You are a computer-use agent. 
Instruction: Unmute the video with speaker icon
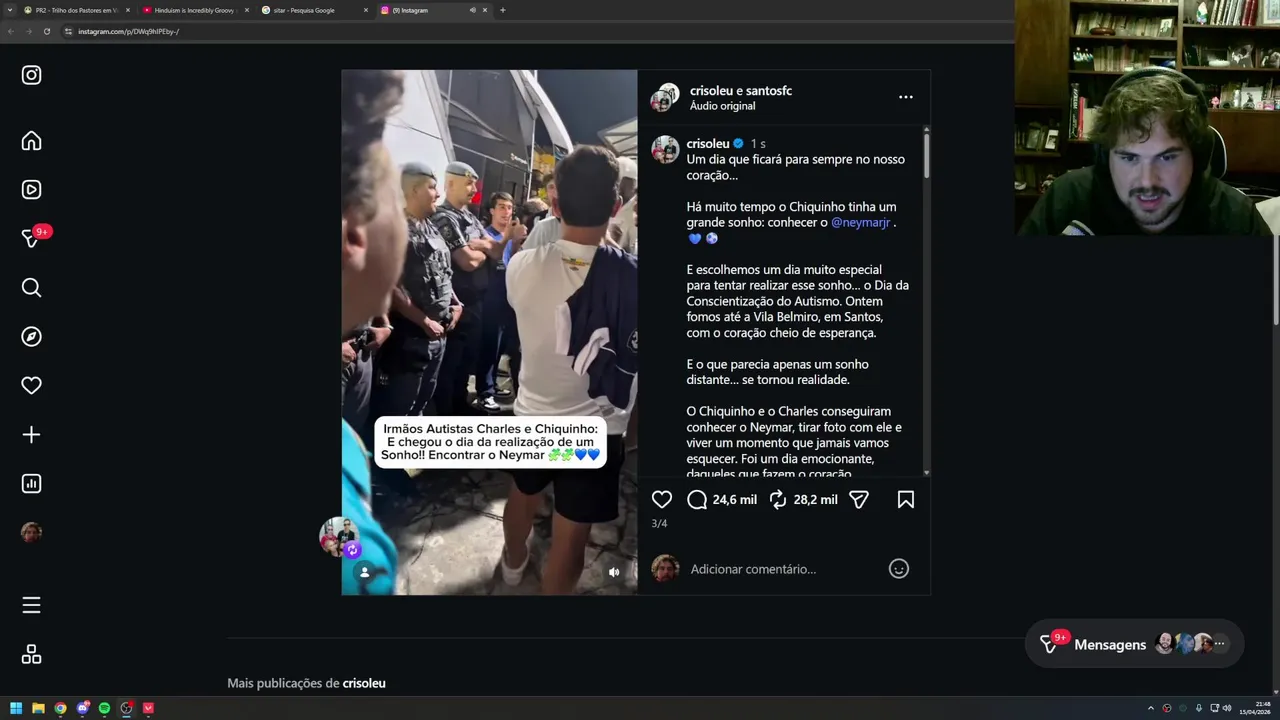pos(614,572)
